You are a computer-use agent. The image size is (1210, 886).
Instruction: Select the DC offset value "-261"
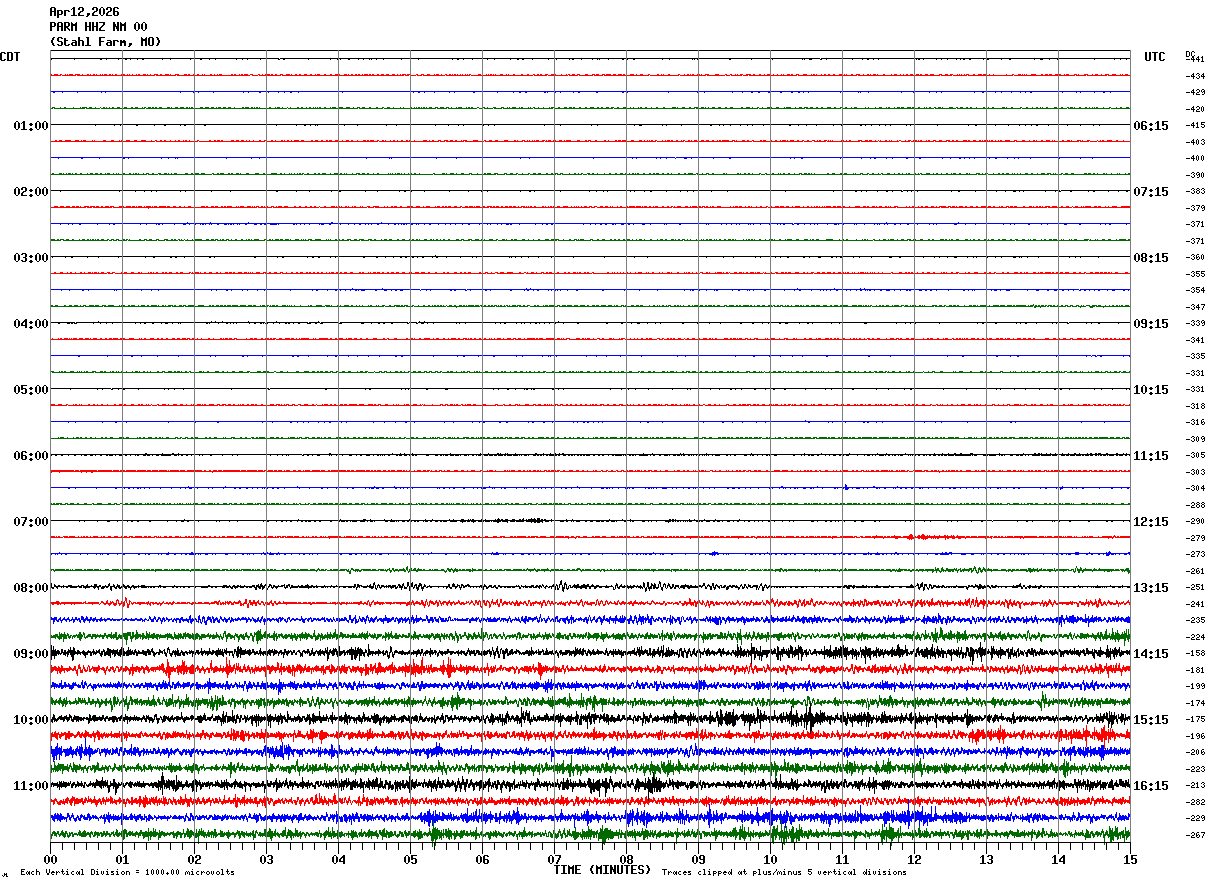pyautogui.click(x=1195, y=571)
